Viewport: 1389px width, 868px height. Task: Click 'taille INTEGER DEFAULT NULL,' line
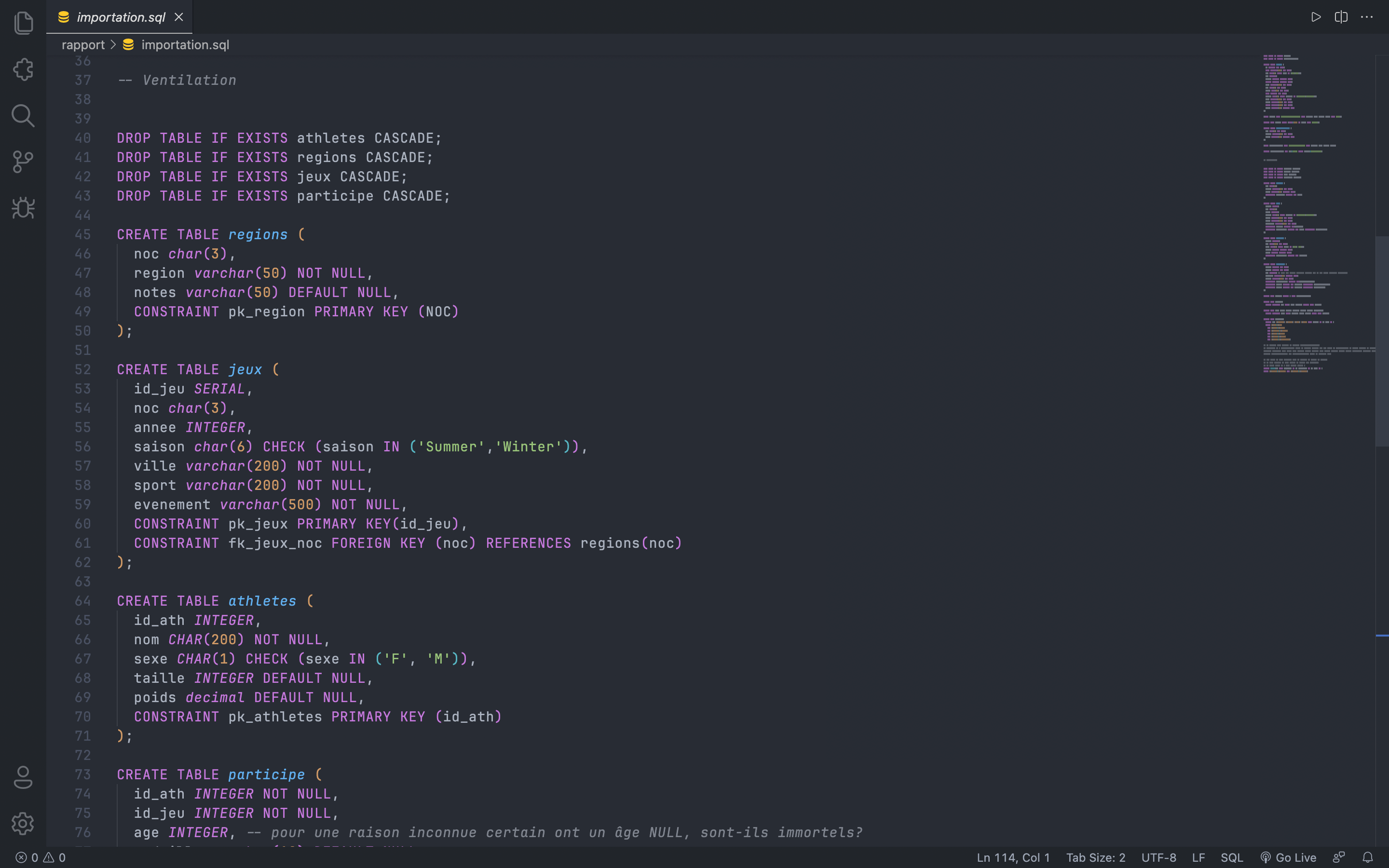tap(254, 678)
